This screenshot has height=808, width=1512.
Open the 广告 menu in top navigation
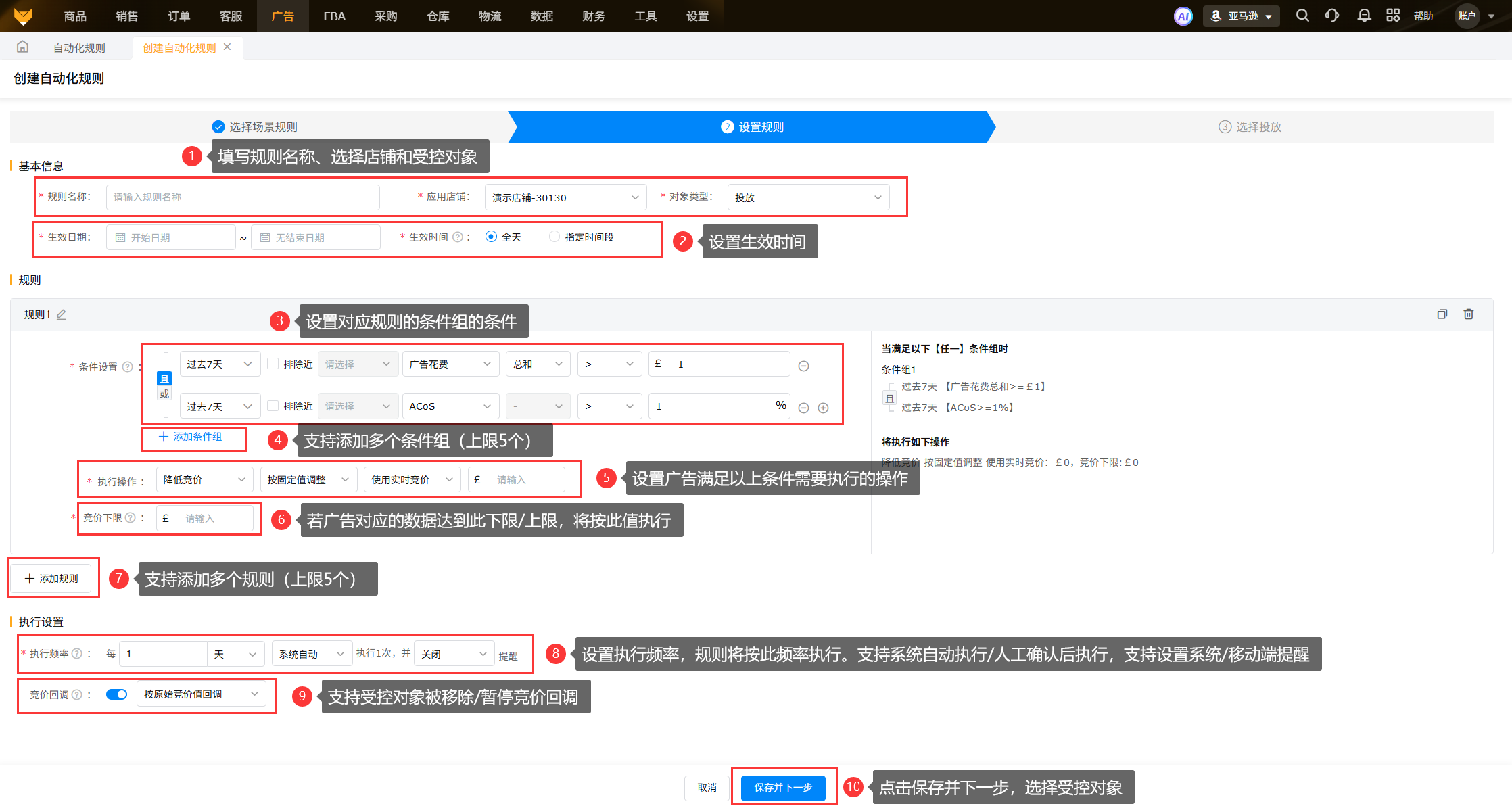pyautogui.click(x=283, y=16)
